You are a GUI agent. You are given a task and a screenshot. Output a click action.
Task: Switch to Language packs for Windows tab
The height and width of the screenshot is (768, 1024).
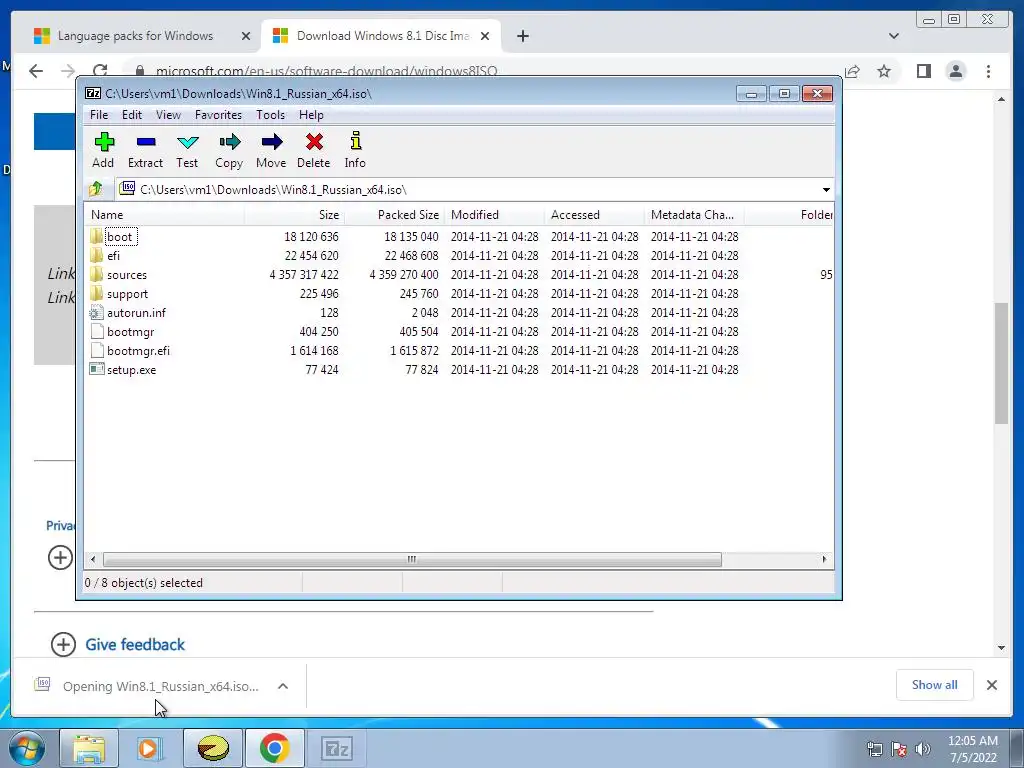(x=135, y=36)
